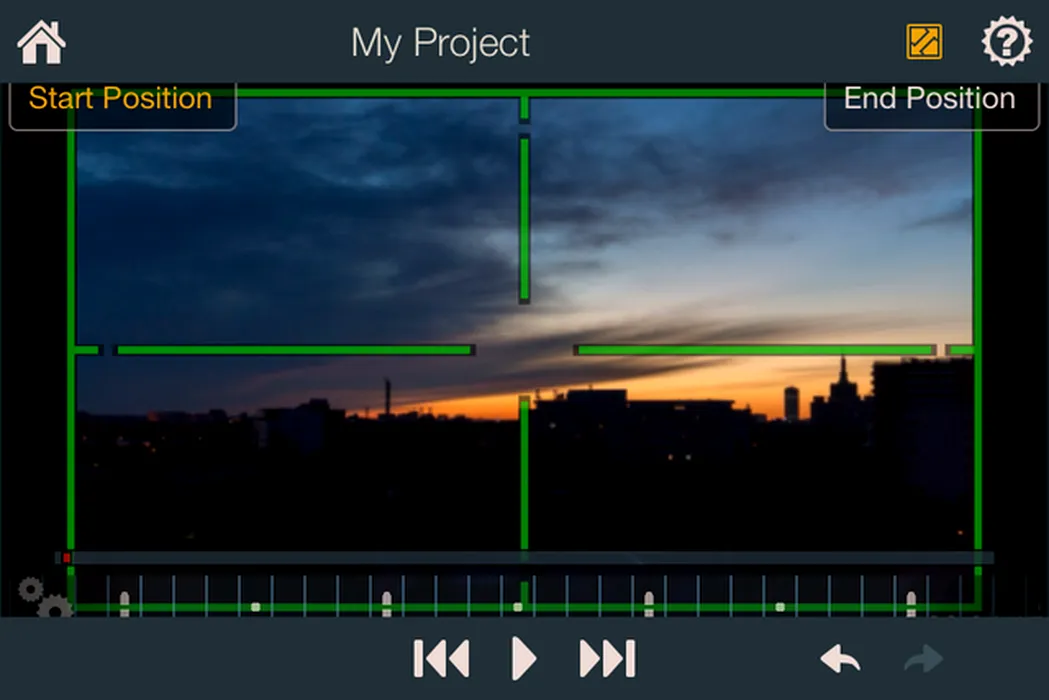The width and height of the screenshot is (1049, 700).
Task: Skip back to the beginning
Action: 441,659
